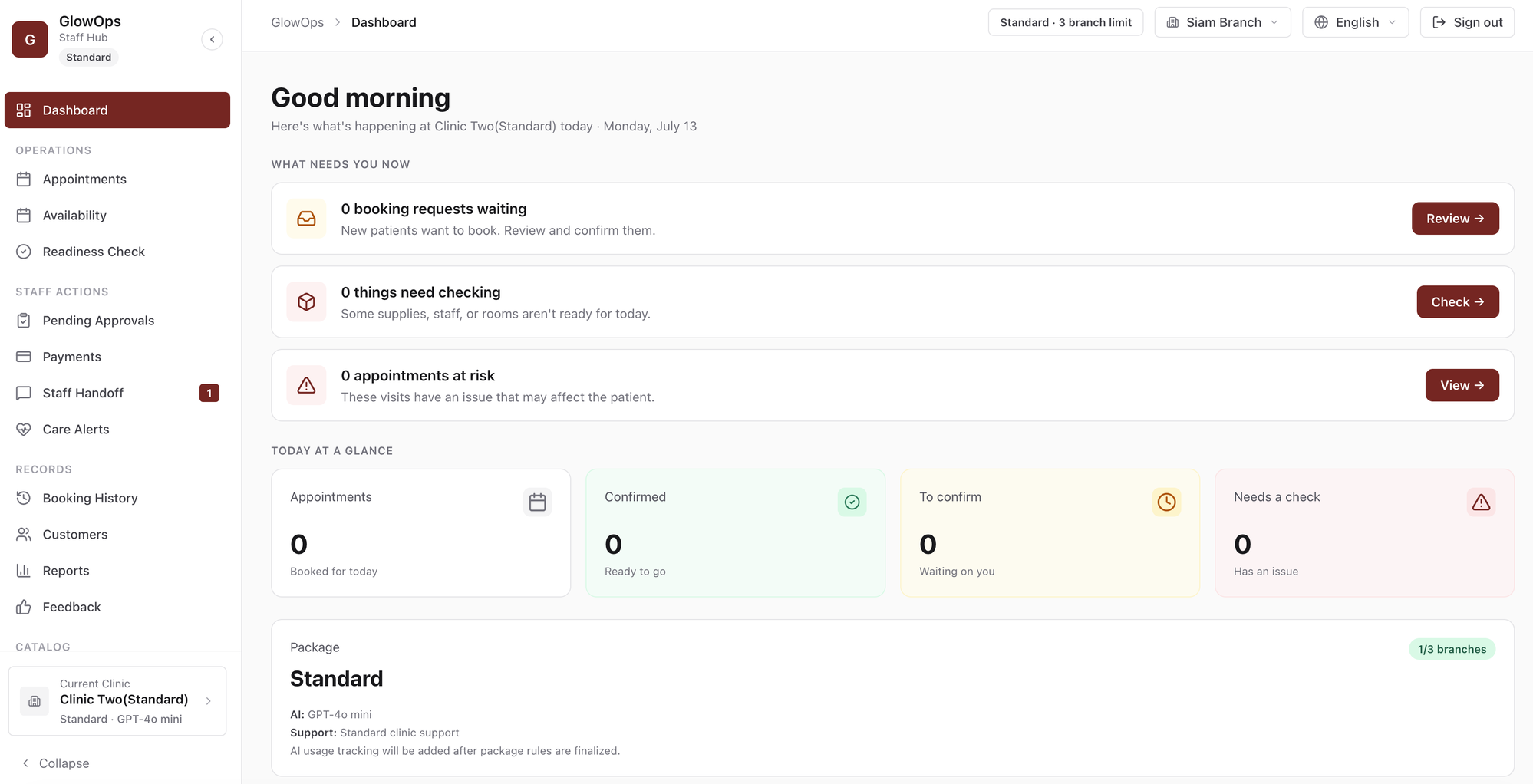Click the Sign out arrow icon
Image resolution: width=1533 pixels, height=784 pixels.
[x=1439, y=22]
